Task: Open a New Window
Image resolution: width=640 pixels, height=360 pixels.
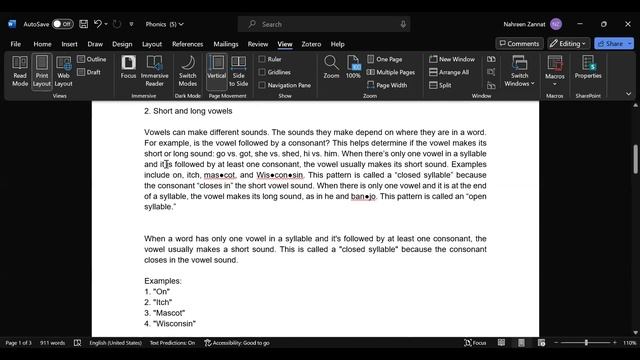Action: 452,59
